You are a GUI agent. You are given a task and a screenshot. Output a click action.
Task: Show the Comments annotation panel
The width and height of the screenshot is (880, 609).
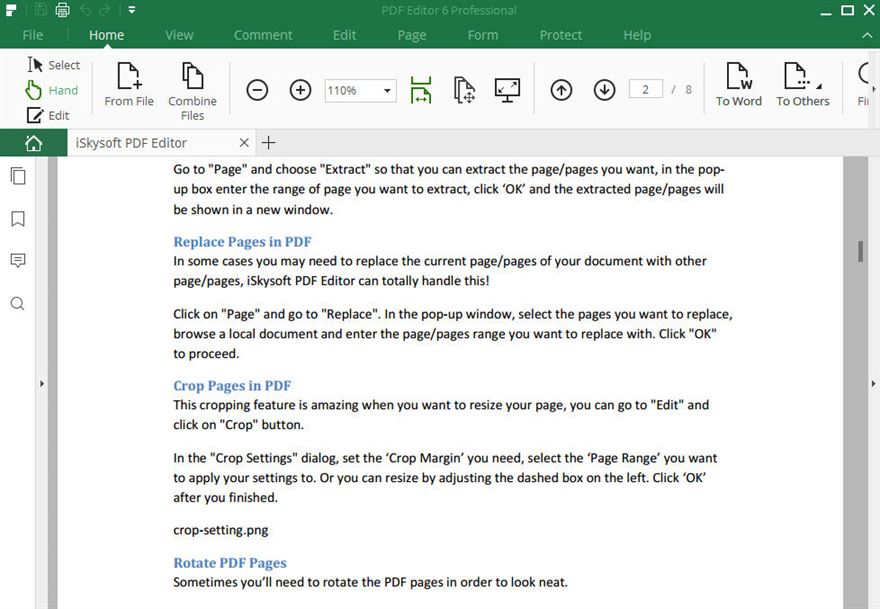[17, 261]
